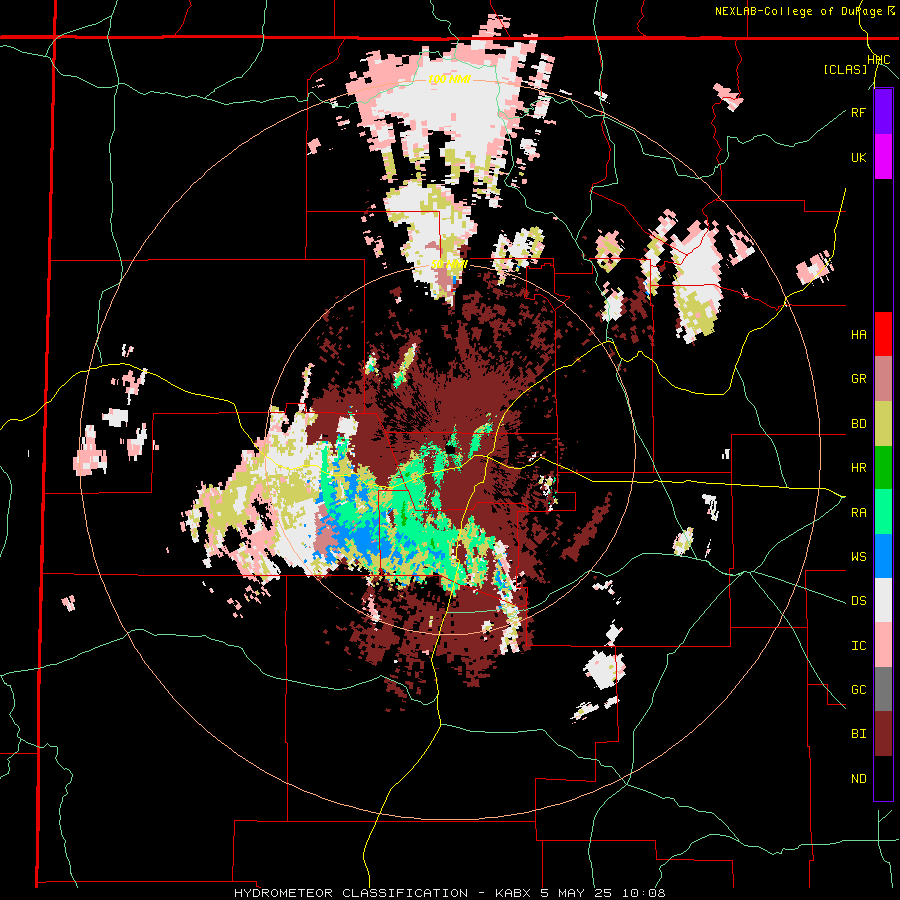
Task: Click the WS legend label
Action: pos(858,557)
